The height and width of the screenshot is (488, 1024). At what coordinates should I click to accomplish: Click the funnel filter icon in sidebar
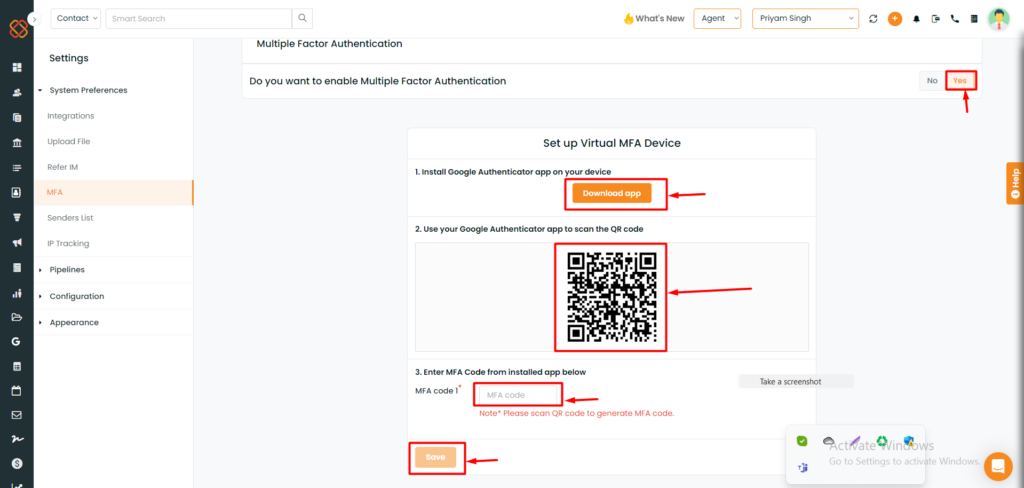coord(17,218)
